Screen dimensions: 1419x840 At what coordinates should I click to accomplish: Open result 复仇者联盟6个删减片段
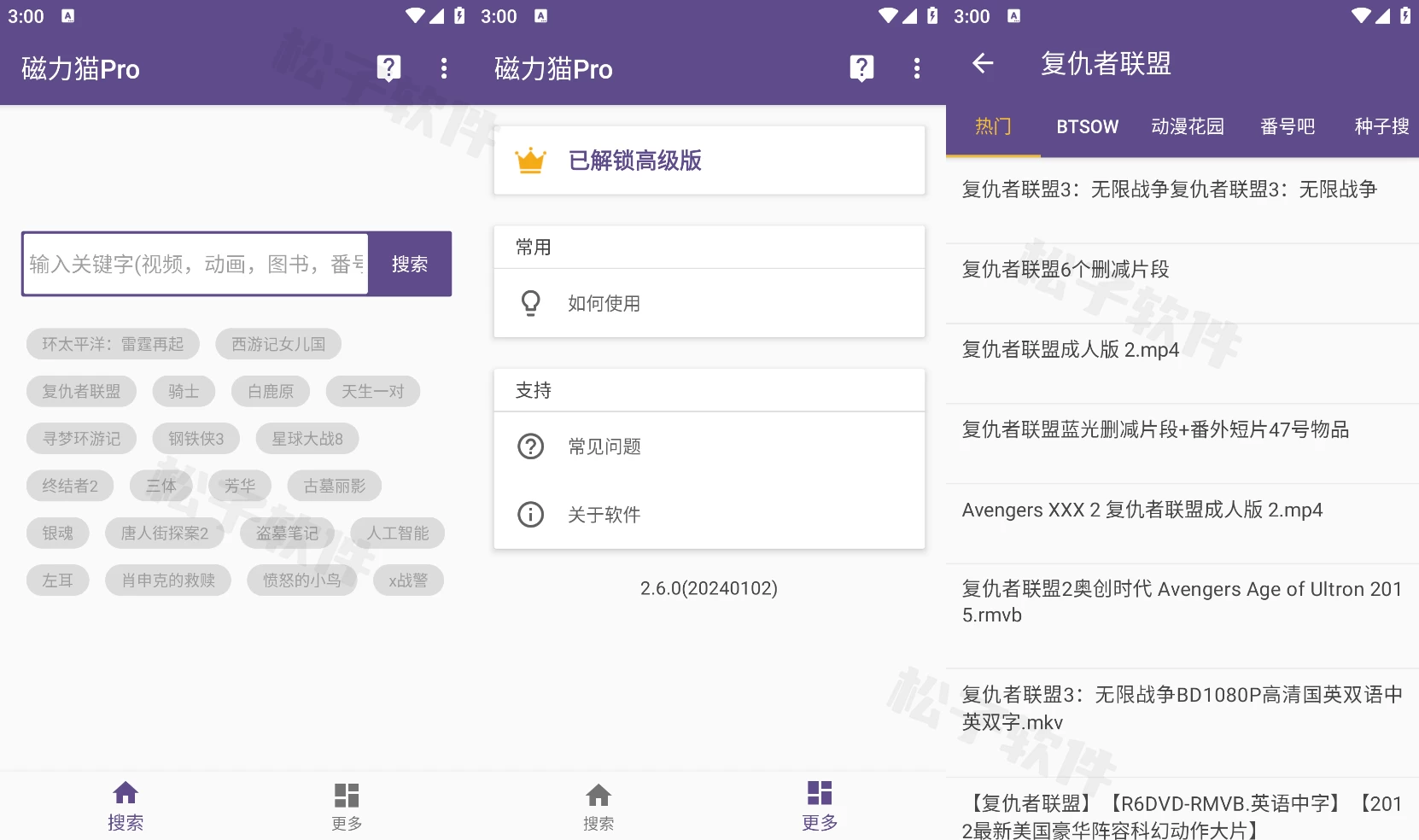[1182, 284]
